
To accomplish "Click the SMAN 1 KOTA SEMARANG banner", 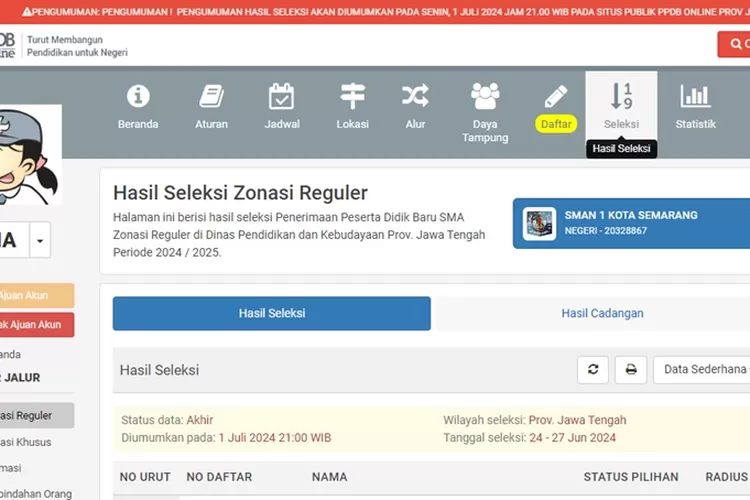I will 631,223.
